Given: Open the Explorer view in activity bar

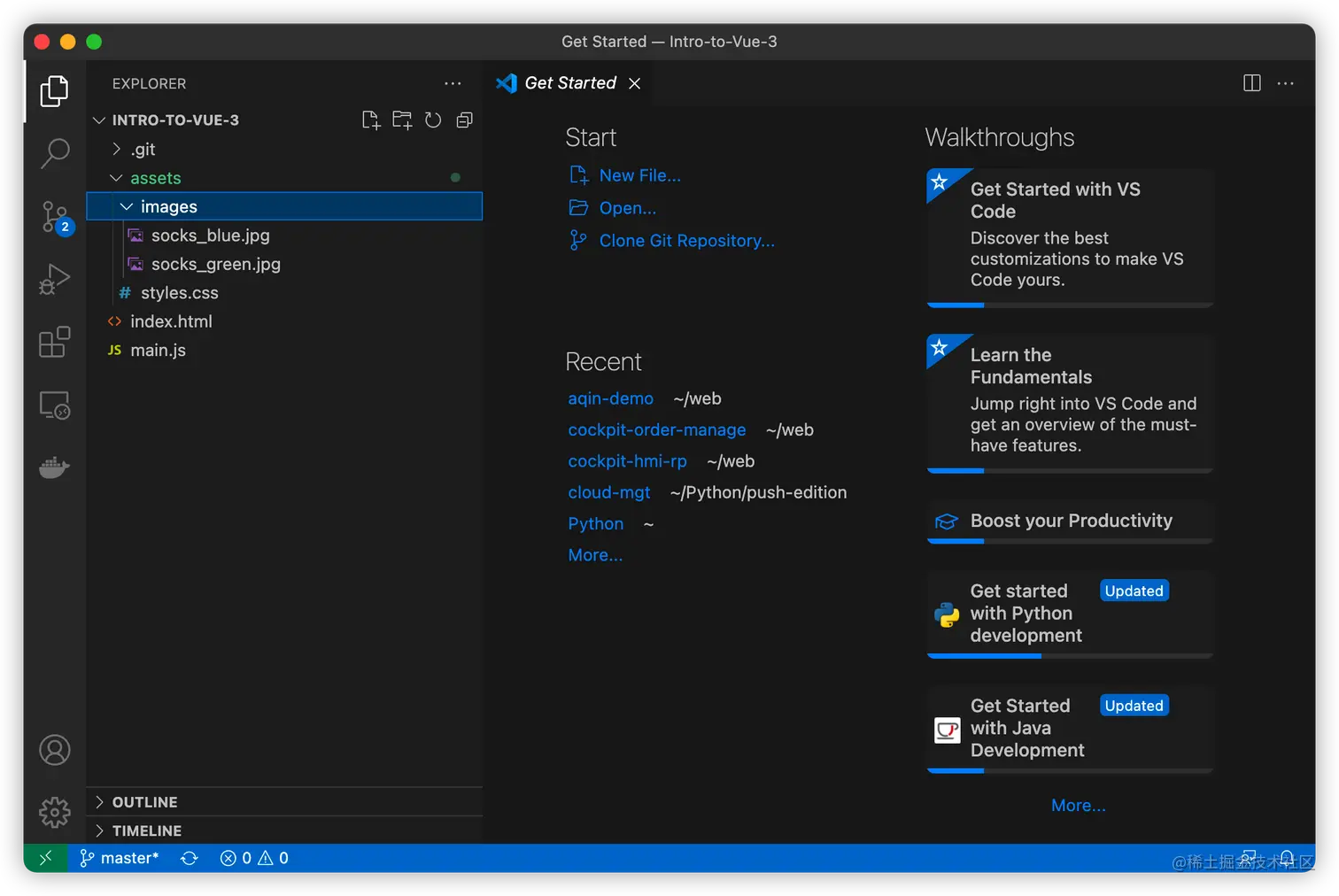Looking at the screenshot, I should [54, 90].
